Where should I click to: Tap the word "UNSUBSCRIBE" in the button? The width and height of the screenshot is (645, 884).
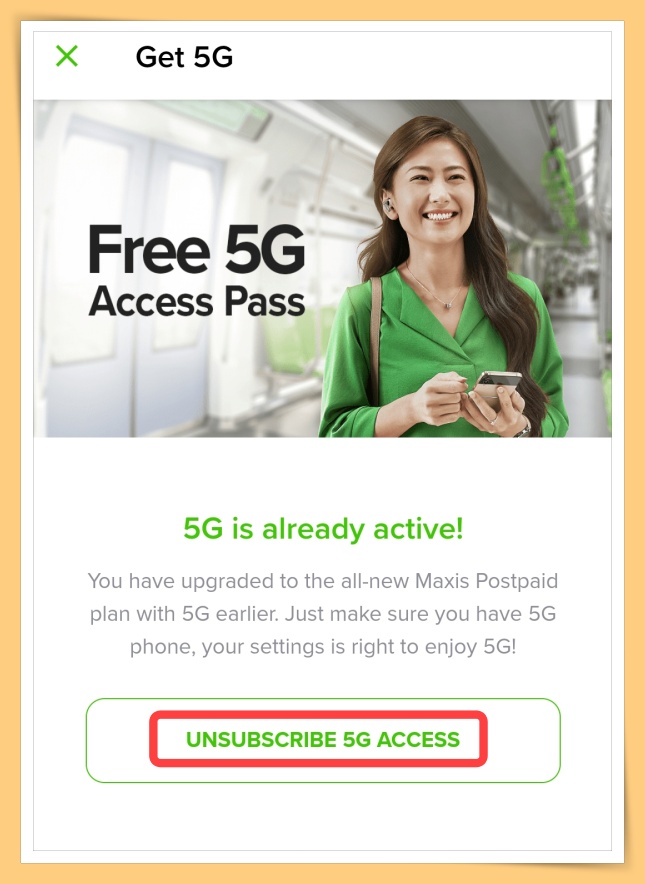[262, 740]
